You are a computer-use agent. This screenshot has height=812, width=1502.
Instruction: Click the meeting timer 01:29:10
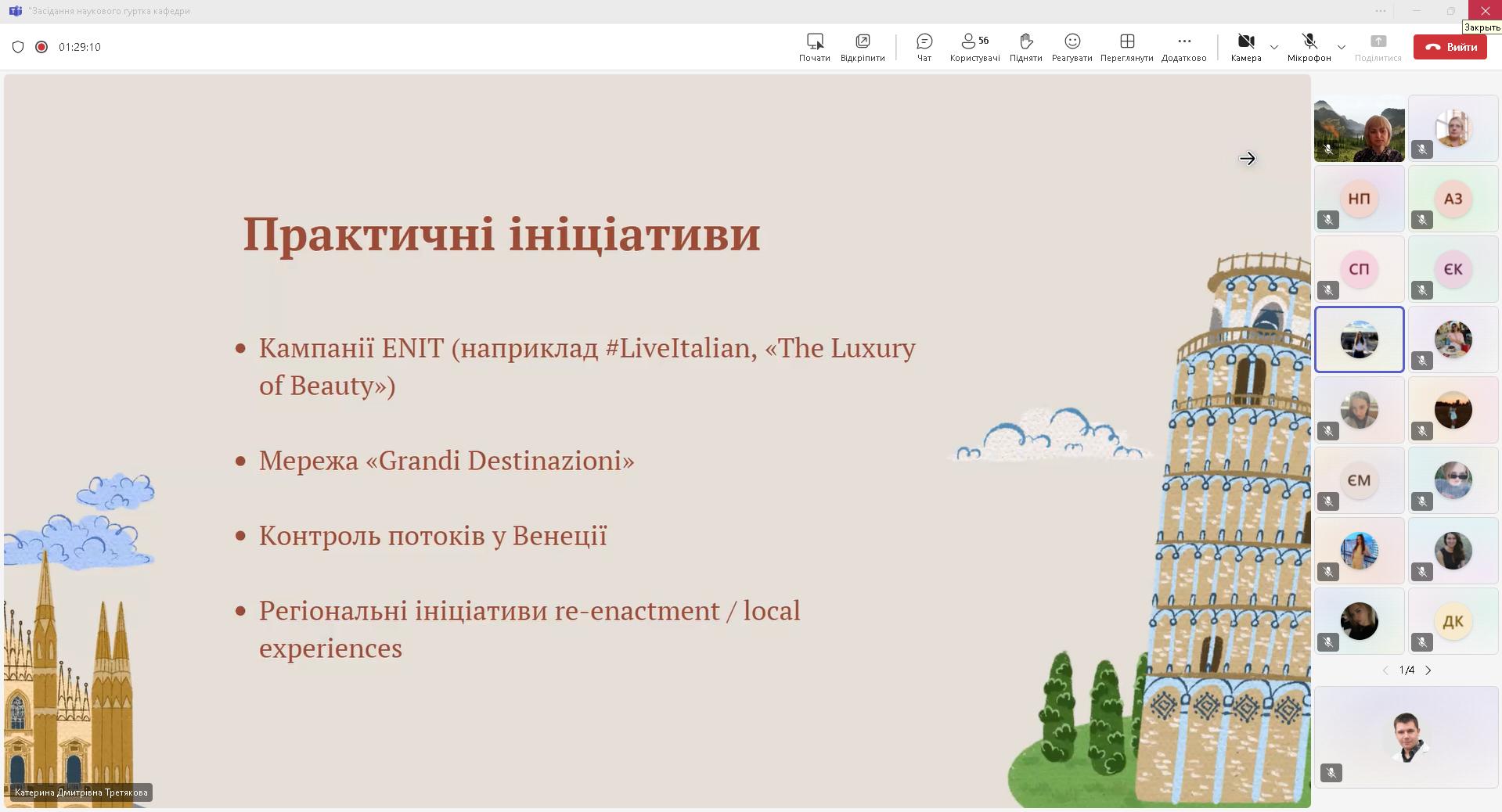click(80, 47)
